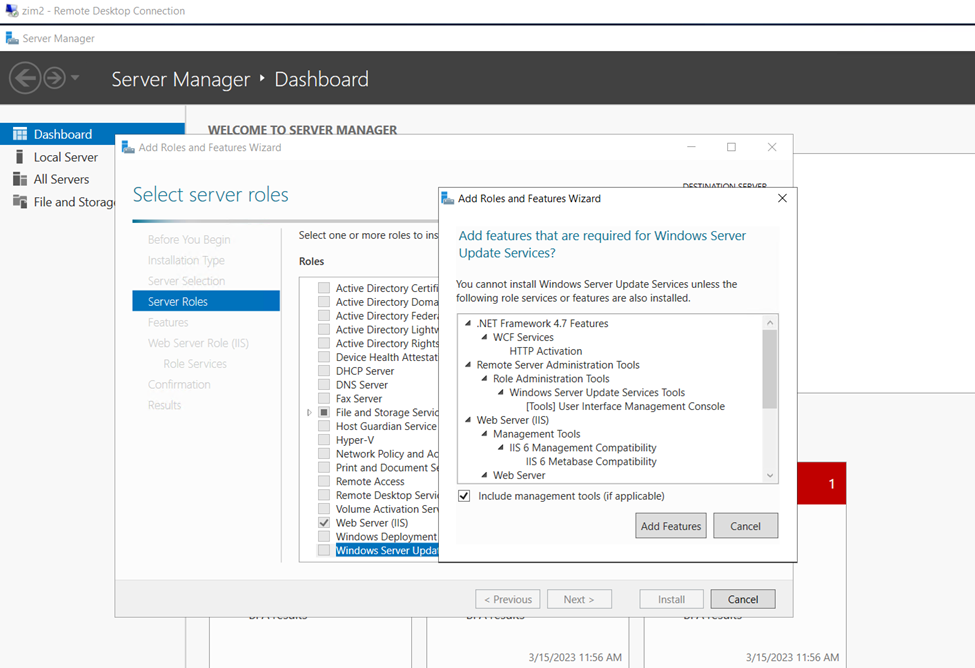975x668 pixels.
Task: Cancel the required features dialog
Action: (x=745, y=526)
